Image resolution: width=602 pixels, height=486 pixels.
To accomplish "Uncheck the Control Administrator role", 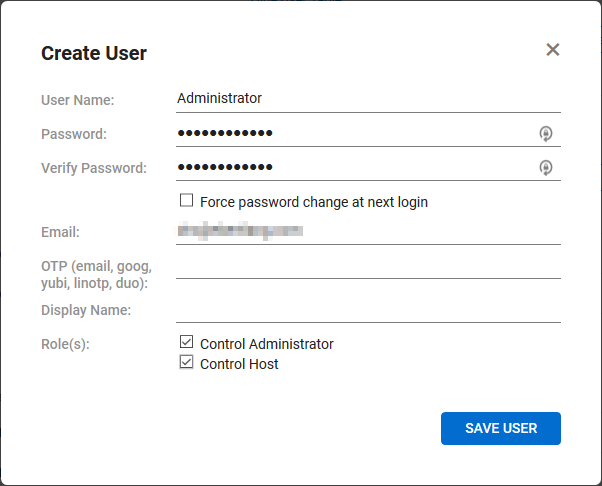I will click(x=186, y=343).
